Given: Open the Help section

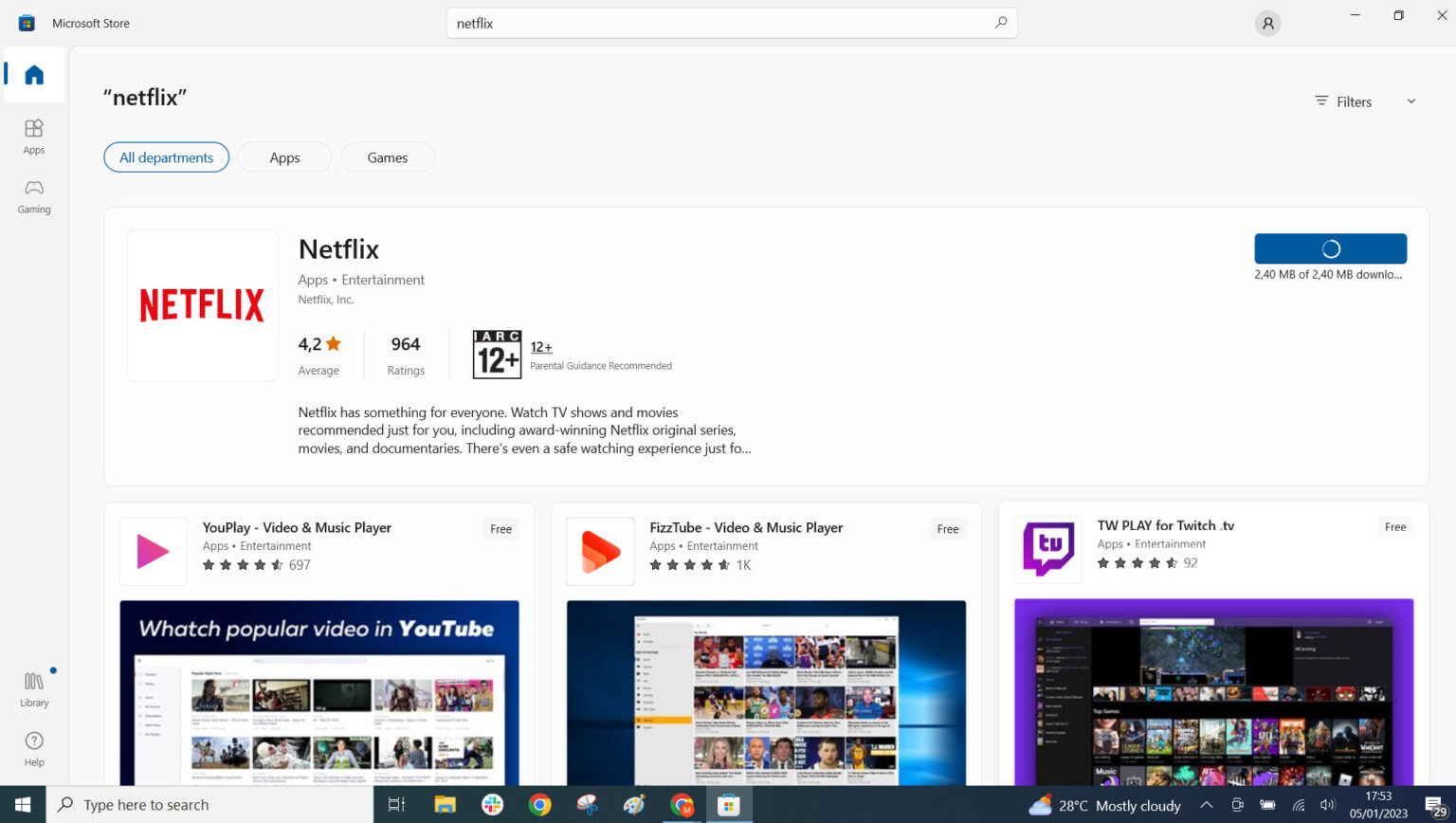Looking at the screenshot, I should (33, 747).
